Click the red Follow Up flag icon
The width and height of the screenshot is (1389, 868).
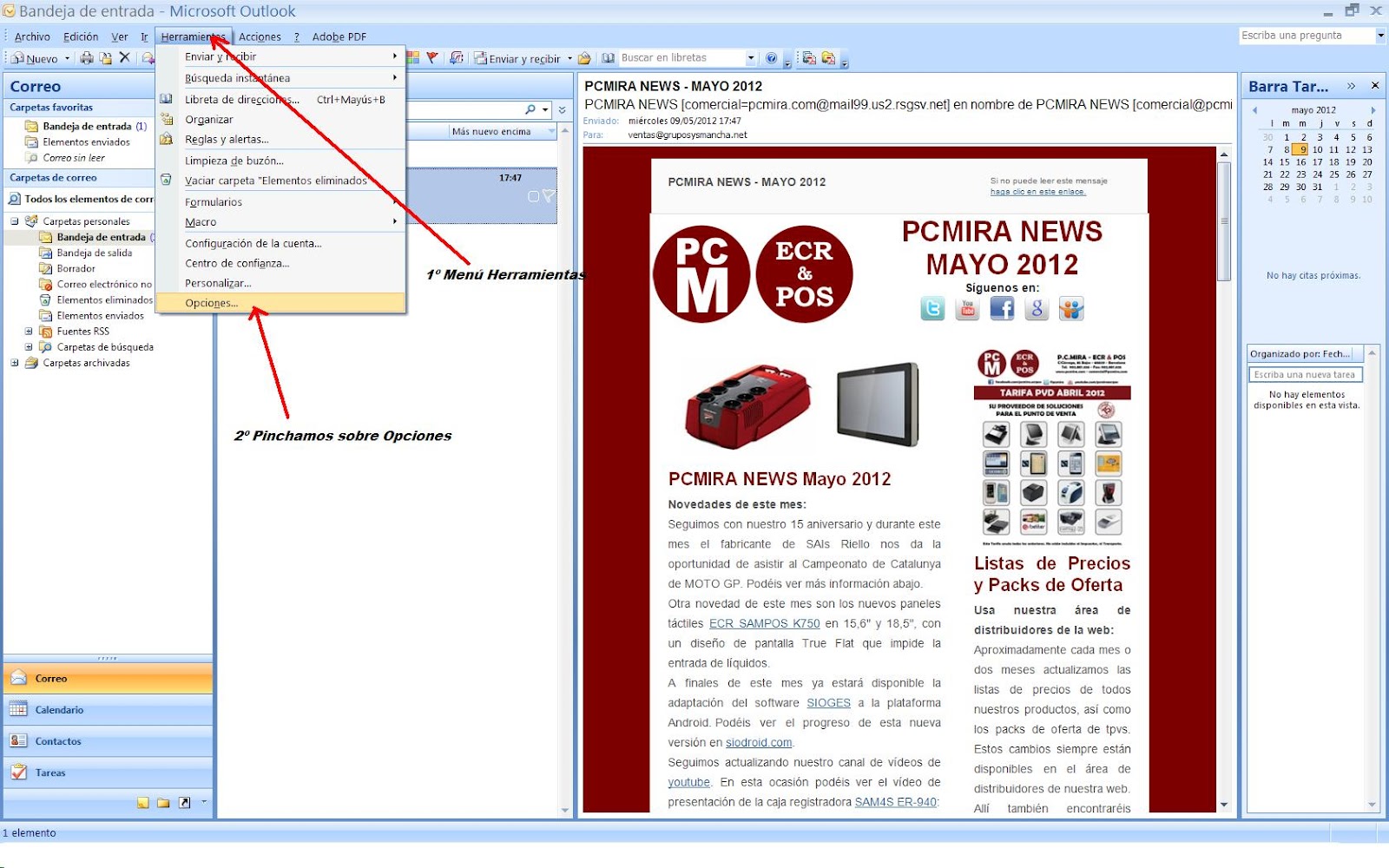pyautogui.click(x=431, y=58)
